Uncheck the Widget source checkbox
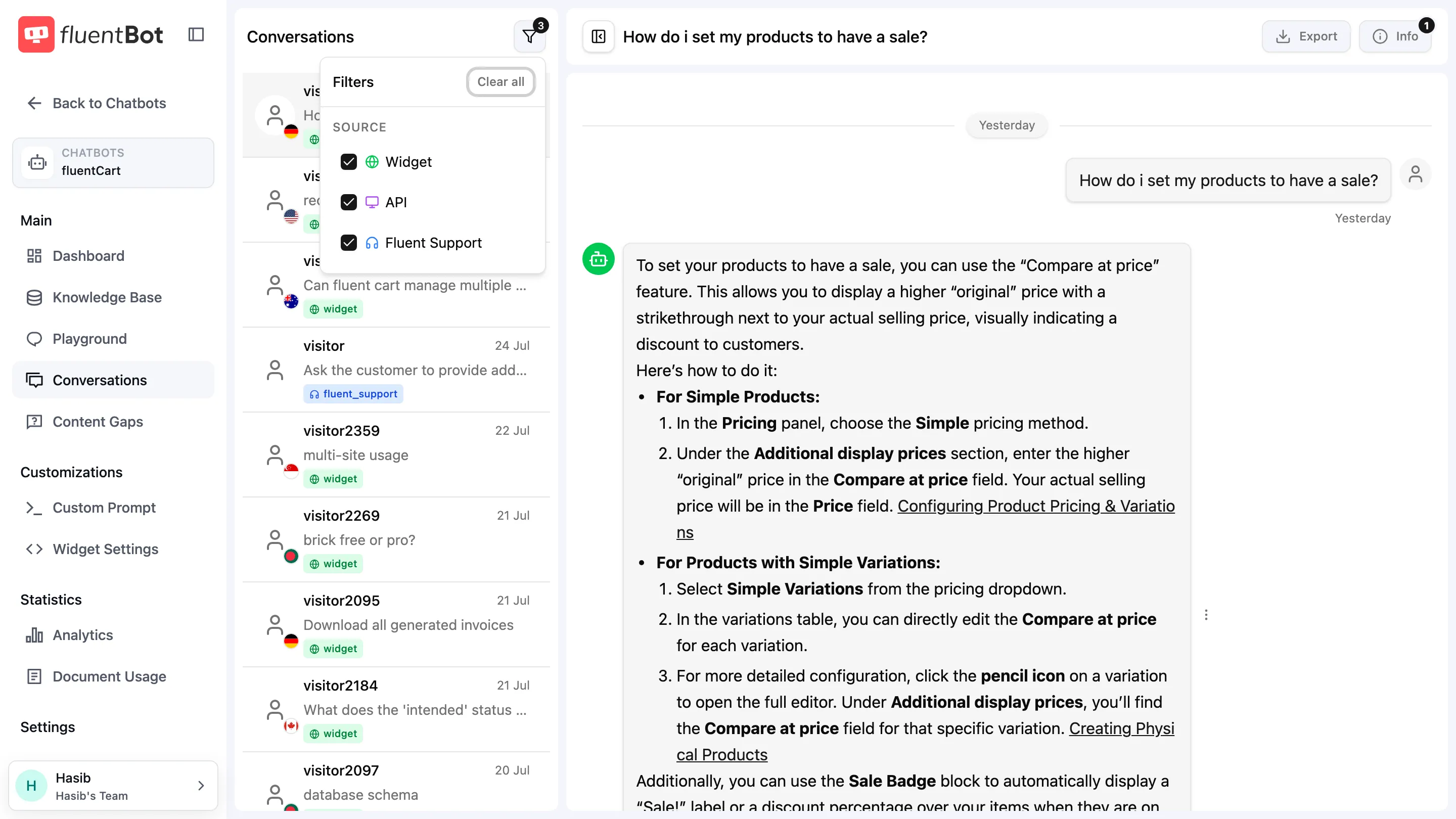Screen dimensions: 1456x819 (349, 162)
